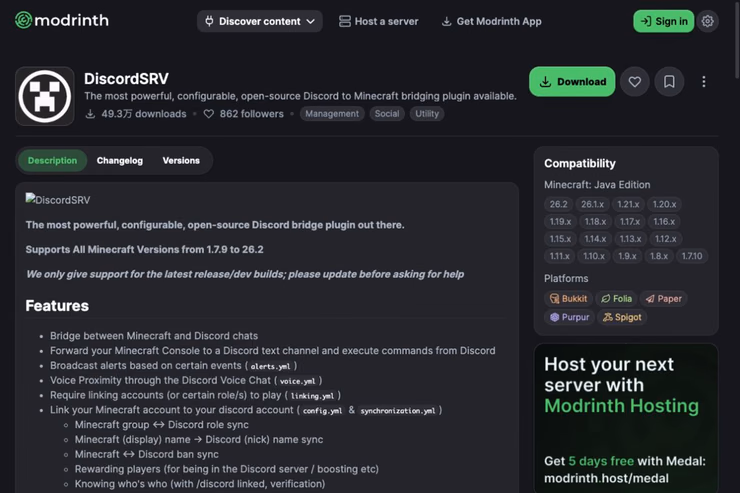The width and height of the screenshot is (740, 493).
Task: Click the 1.19.x version tag
Action: 560,222
